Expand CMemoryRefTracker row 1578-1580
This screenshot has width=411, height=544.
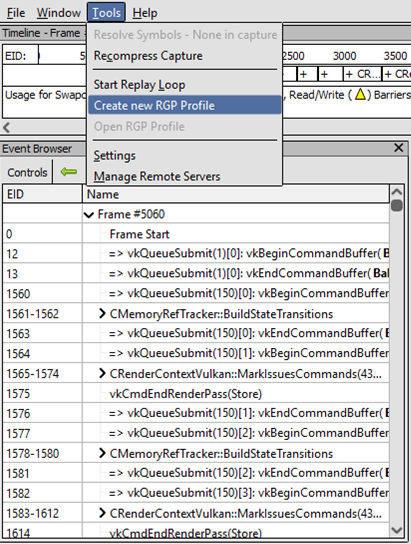coord(102,453)
